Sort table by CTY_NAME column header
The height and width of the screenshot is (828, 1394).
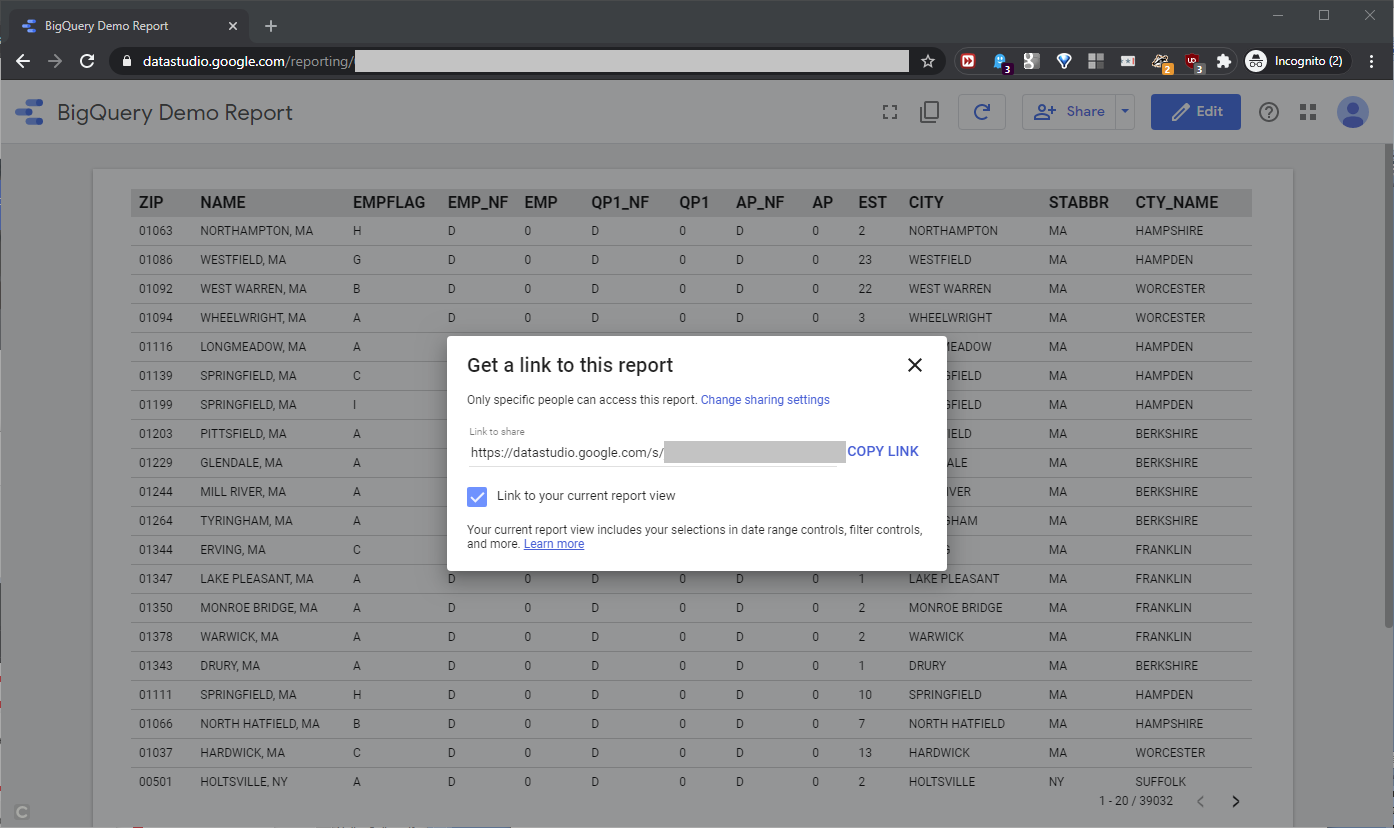tap(1177, 202)
